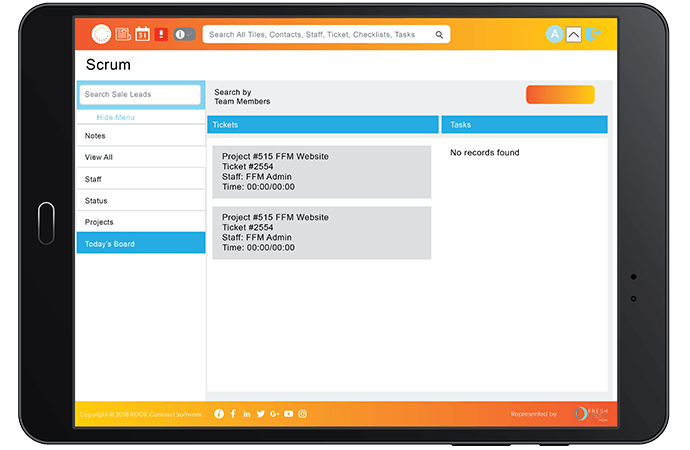Screen dimensions: 690x450
Task: Open the first Ticket #2554 card
Action: click(321, 172)
